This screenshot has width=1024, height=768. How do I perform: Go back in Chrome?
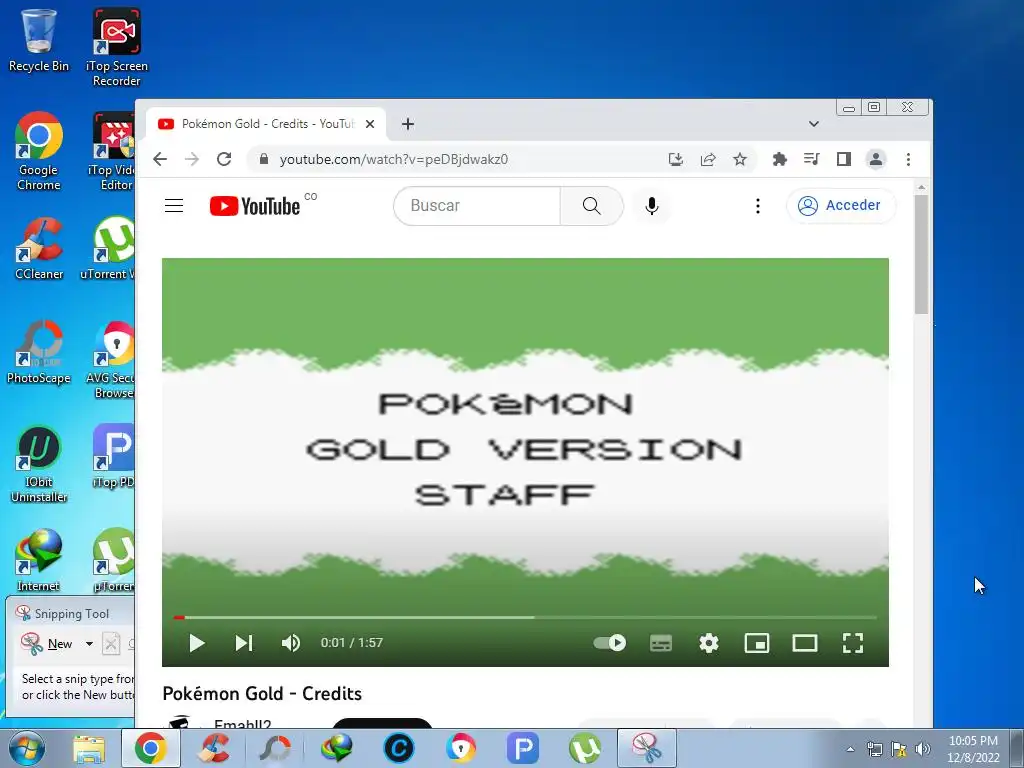pyautogui.click(x=160, y=159)
